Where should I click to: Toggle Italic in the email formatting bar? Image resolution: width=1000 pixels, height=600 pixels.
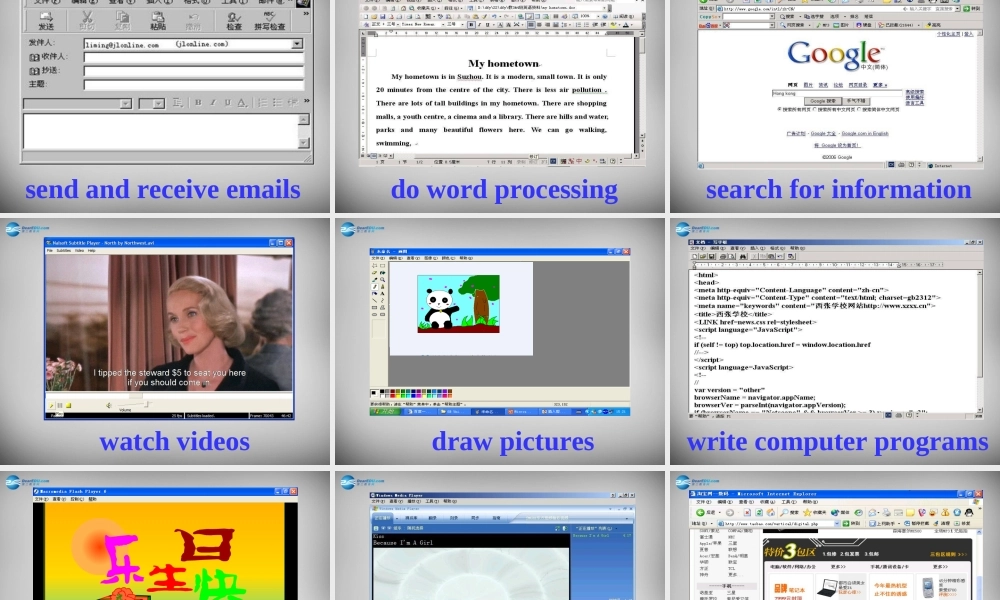212,102
